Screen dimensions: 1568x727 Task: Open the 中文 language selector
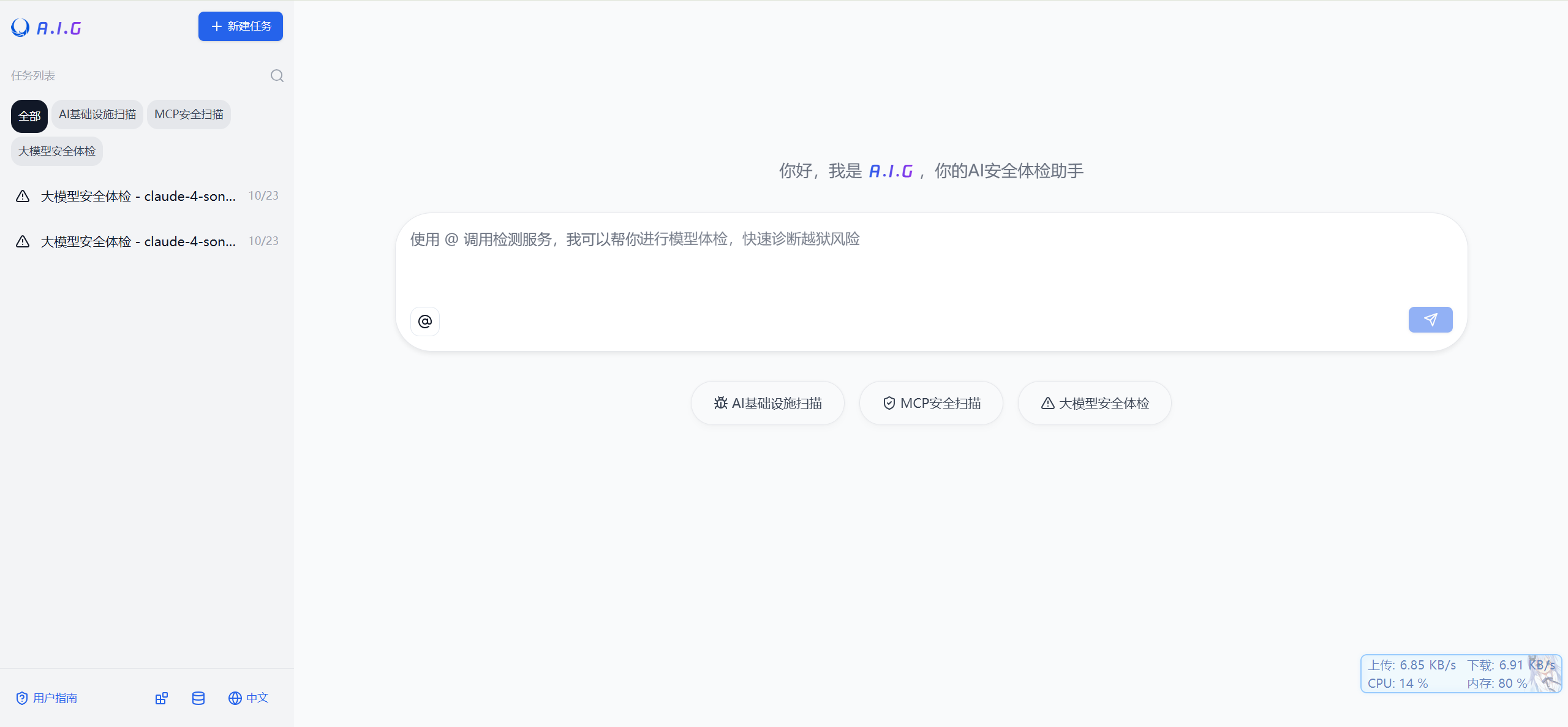[249, 698]
